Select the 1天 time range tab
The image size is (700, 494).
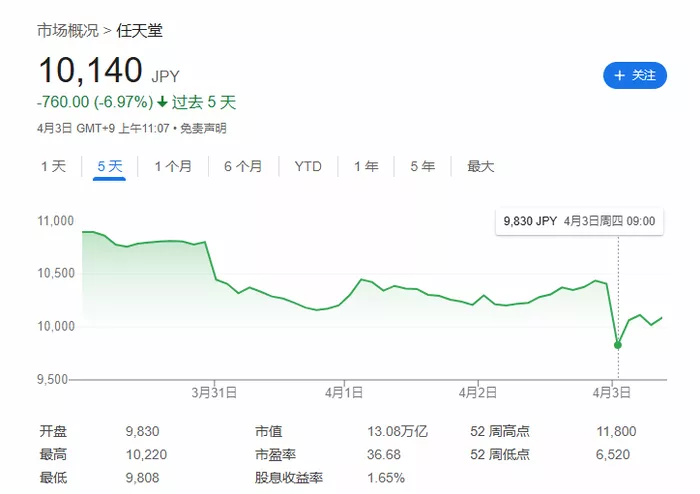[x=53, y=166]
